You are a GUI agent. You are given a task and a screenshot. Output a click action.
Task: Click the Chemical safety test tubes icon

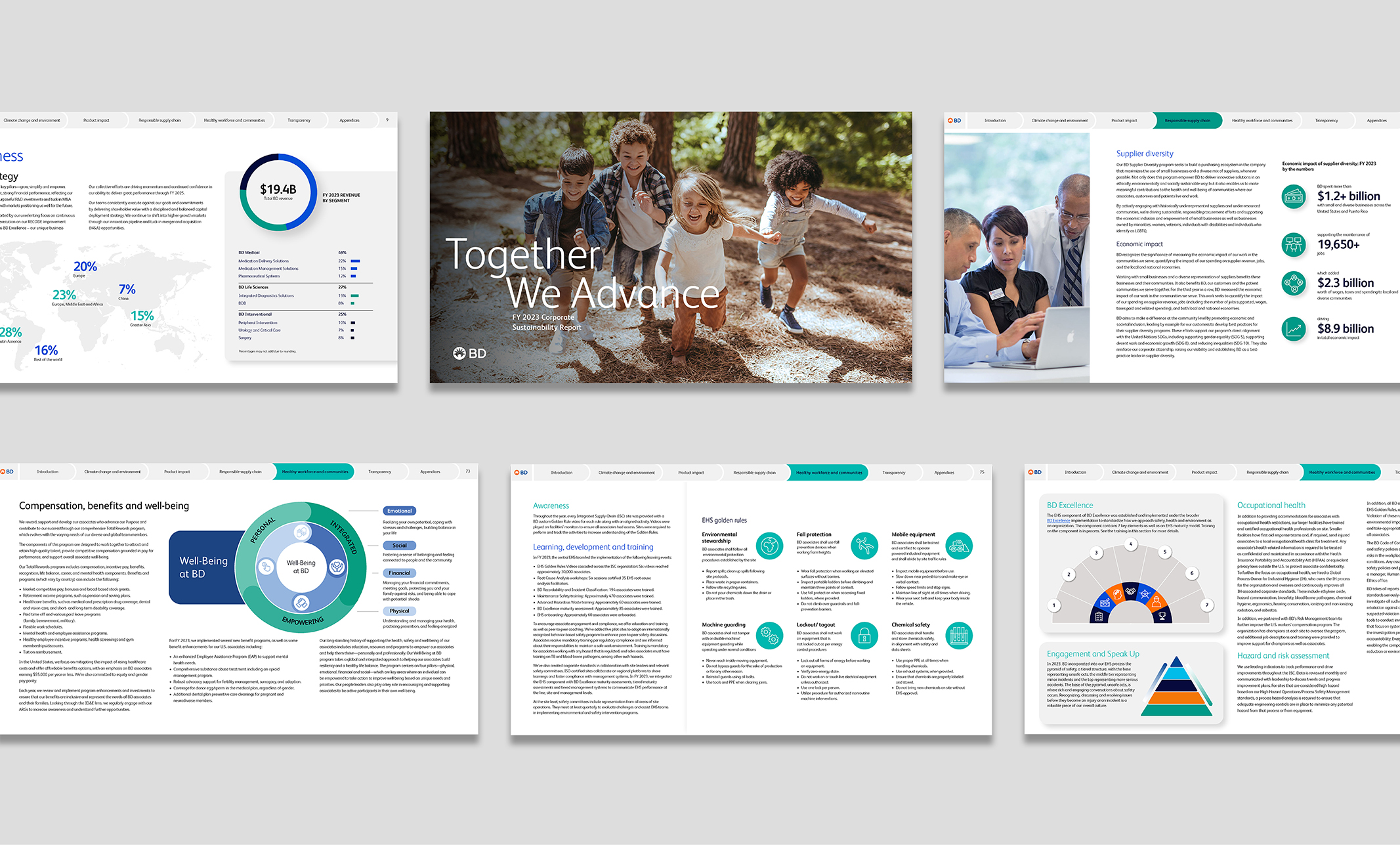click(x=959, y=636)
